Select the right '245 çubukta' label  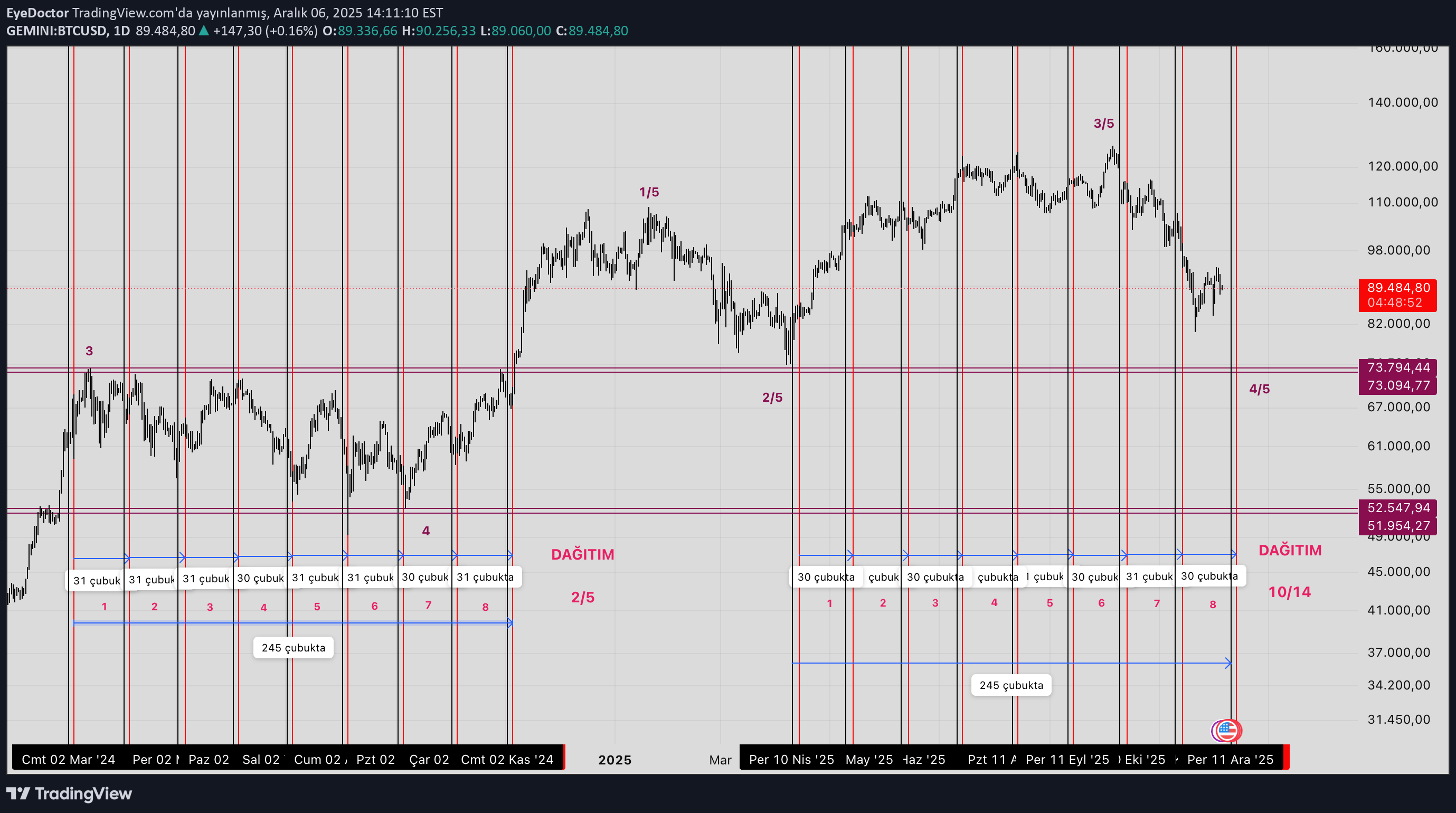1010,685
